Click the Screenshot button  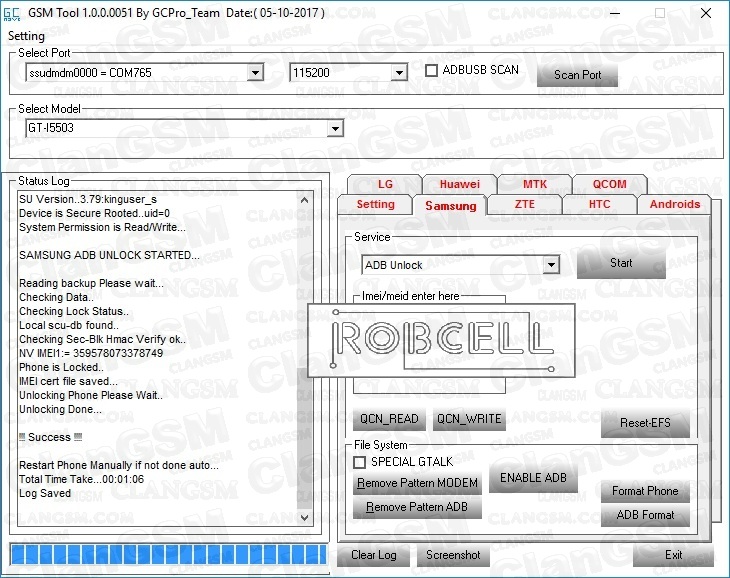pyautogui.click(x=453, y=555)
